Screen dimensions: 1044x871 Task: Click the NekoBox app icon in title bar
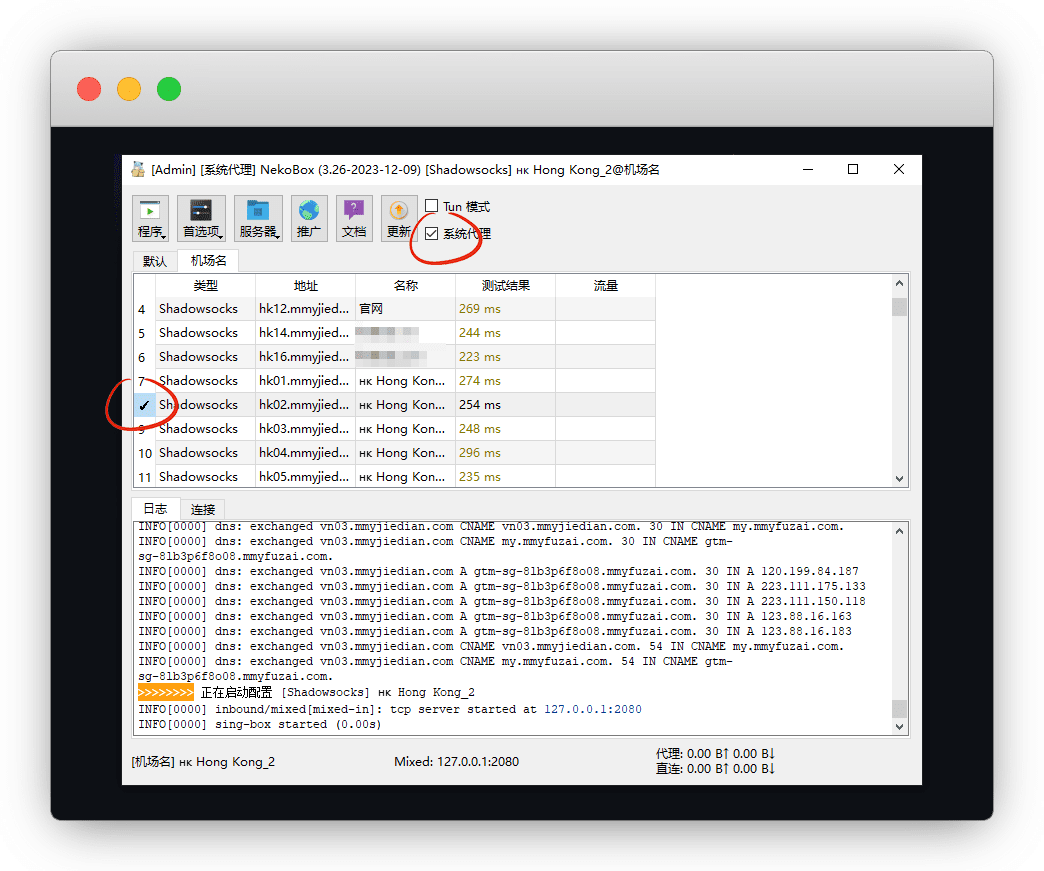[x=138, y=169]
